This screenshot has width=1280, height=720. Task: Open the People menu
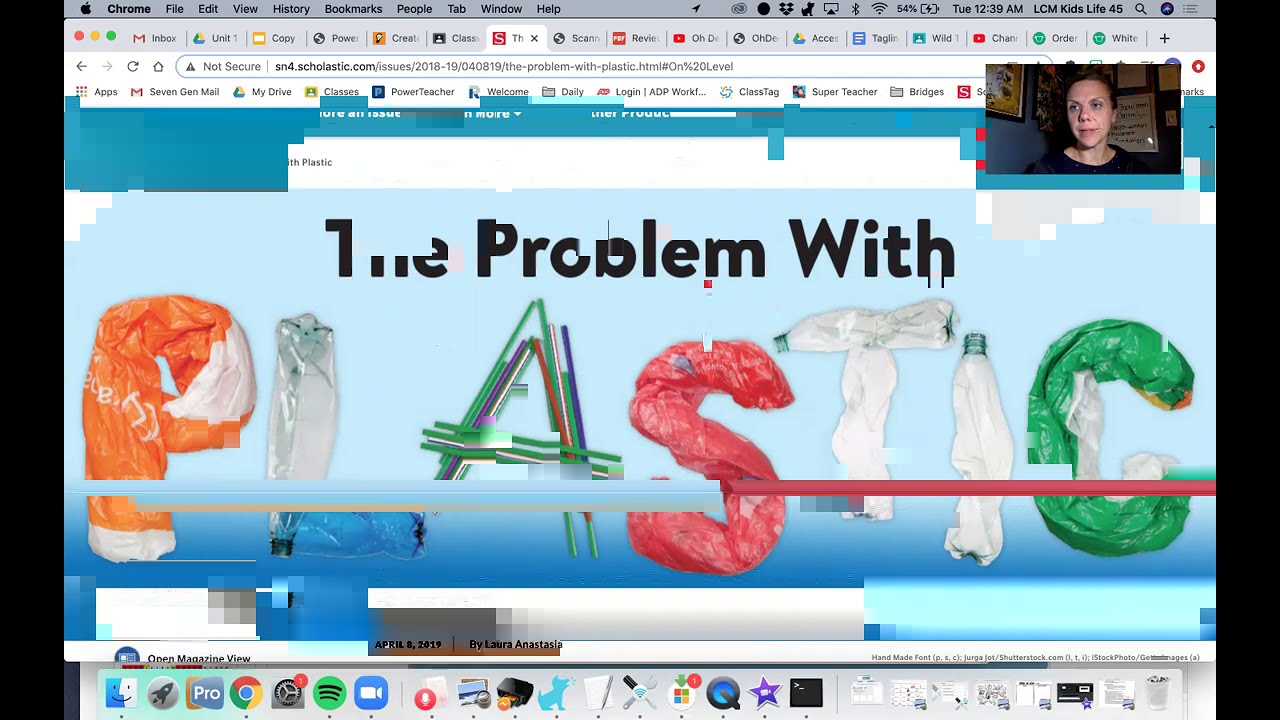[414, 9]
